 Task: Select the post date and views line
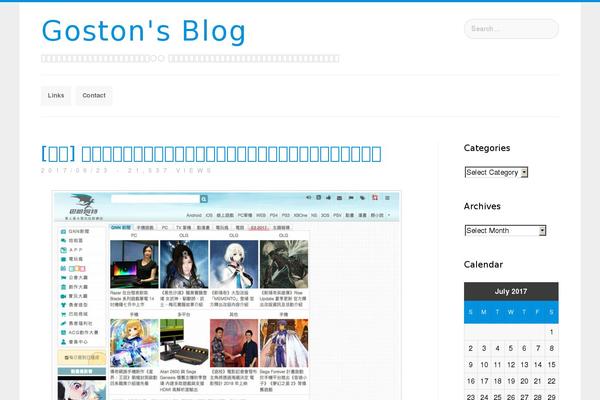point(126,170)
